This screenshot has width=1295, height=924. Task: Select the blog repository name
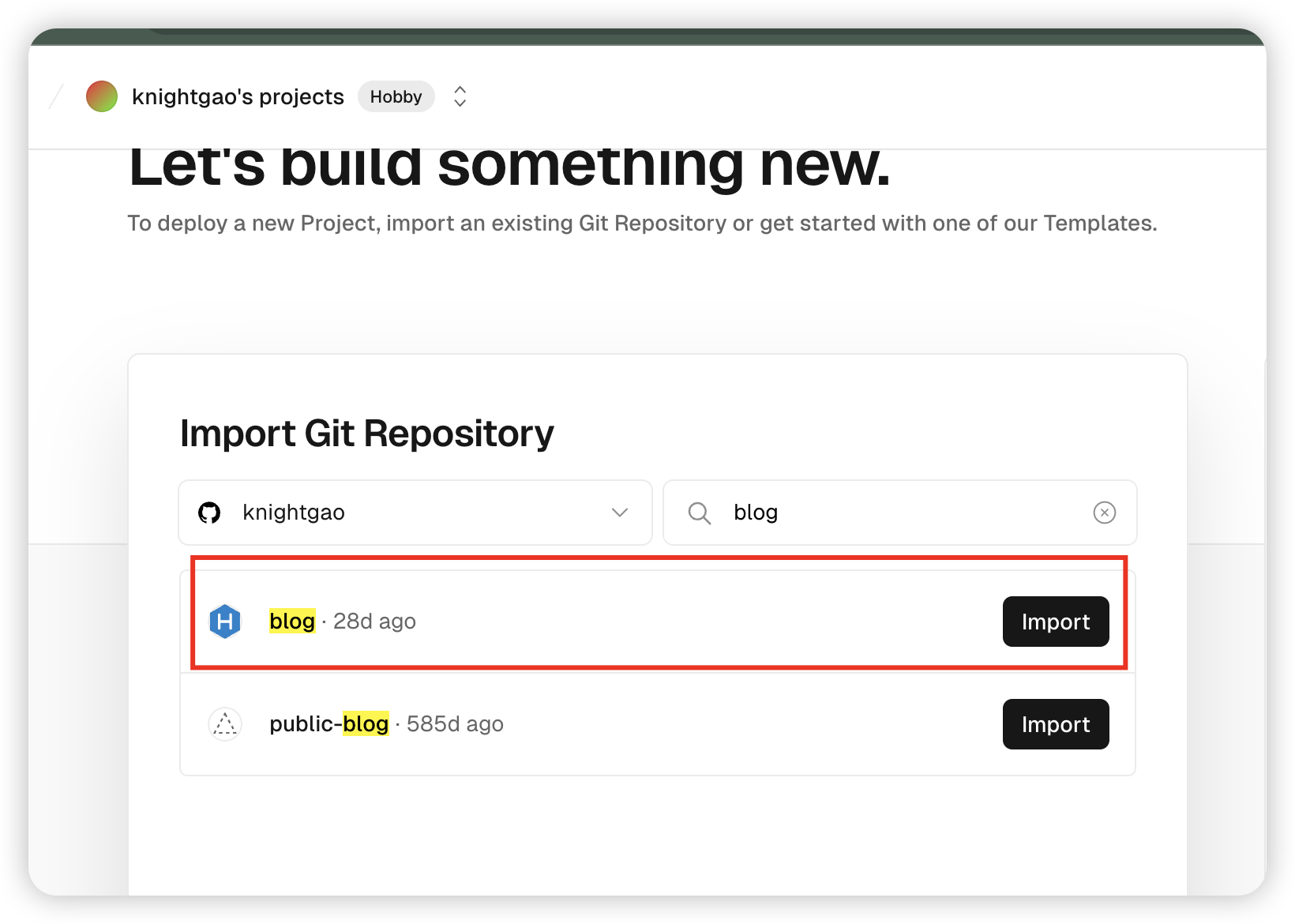tap(292, 622)
